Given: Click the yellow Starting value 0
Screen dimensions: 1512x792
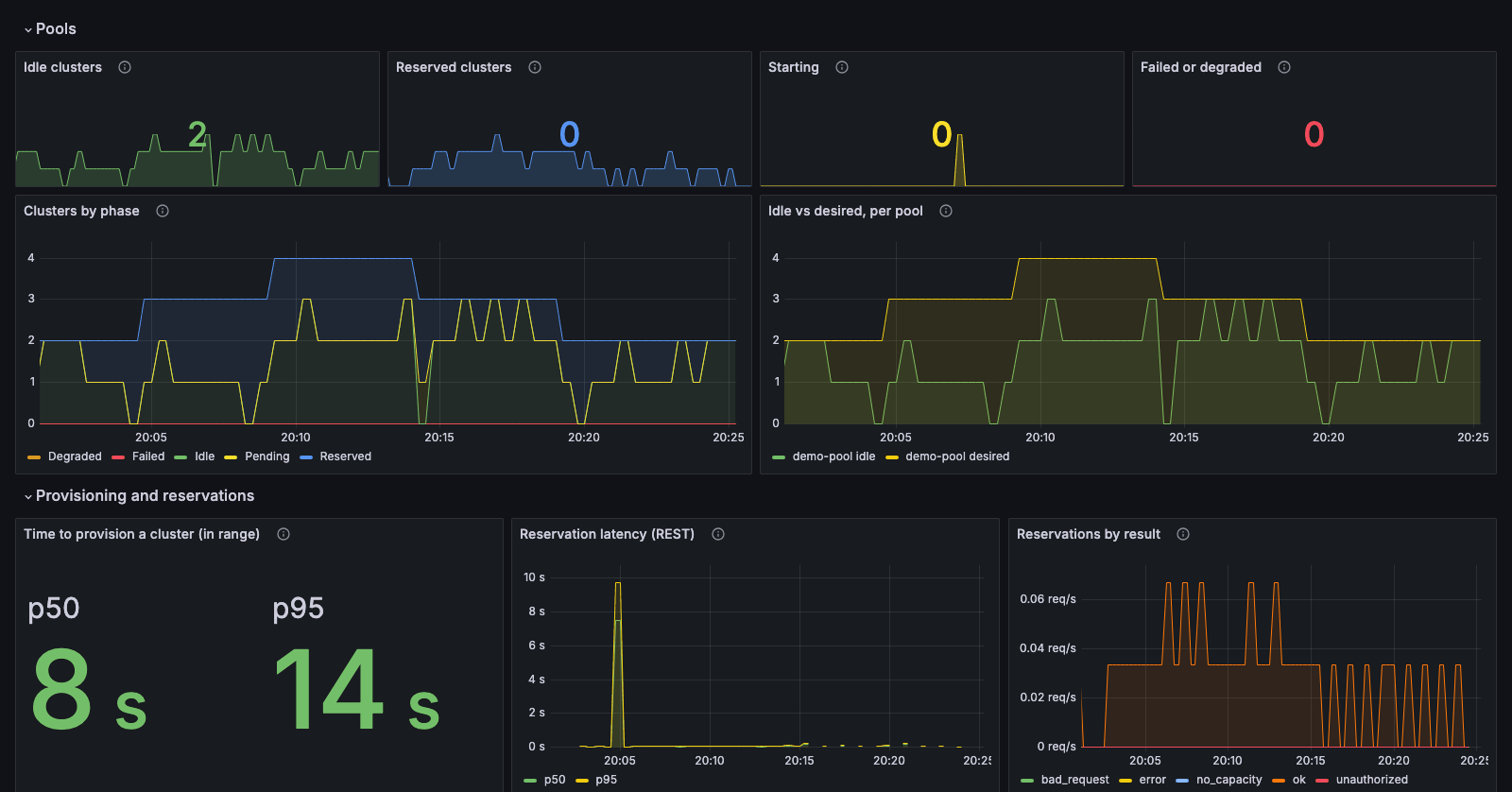Looking at the screenshot, I should tap(941, 134).
